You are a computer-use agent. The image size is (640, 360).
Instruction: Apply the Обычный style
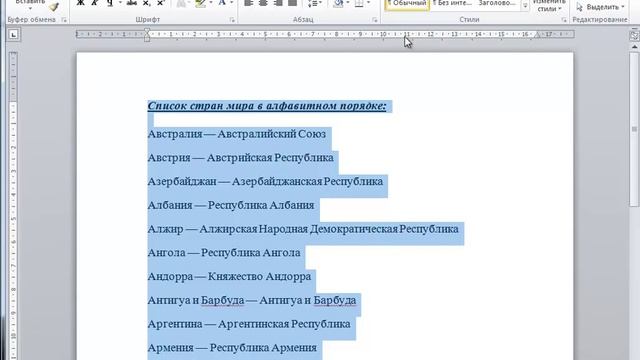(407, 4)
